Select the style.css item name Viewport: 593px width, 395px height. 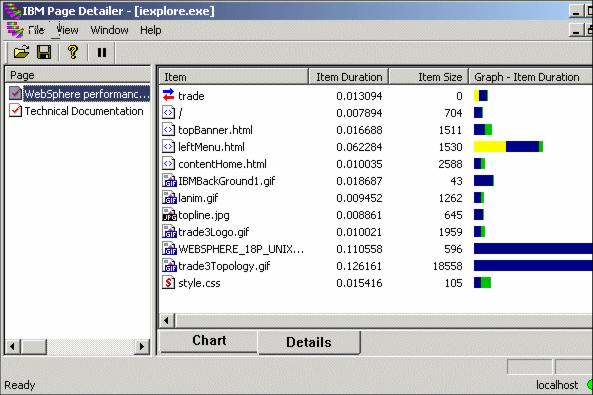199,283
